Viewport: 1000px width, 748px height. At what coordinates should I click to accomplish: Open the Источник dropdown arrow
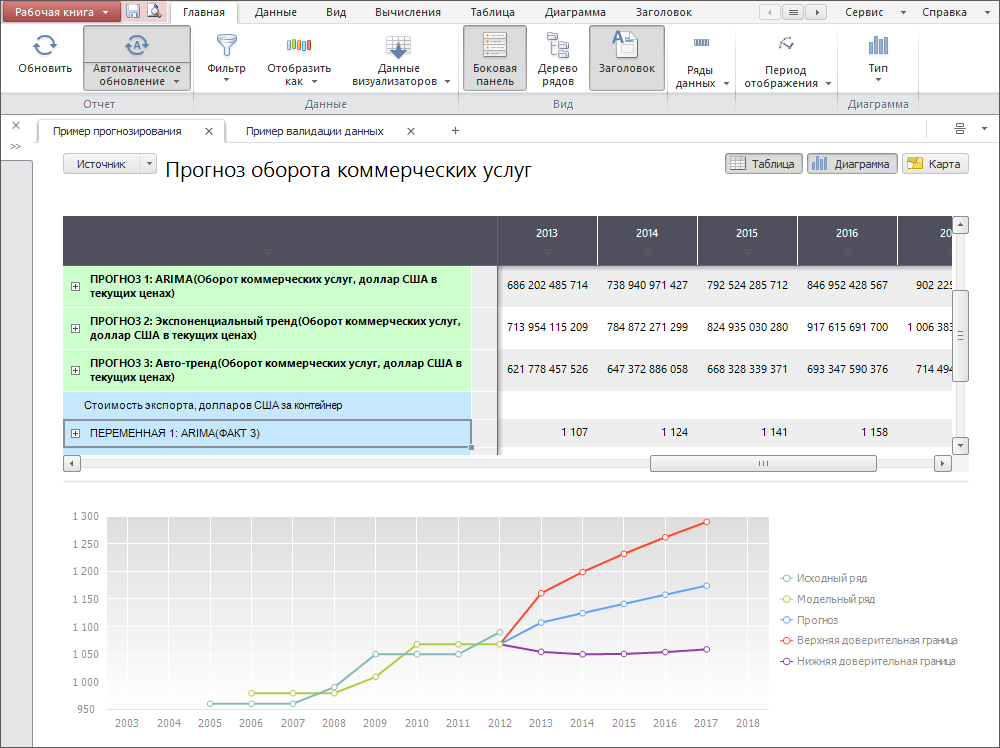(149, 164)
